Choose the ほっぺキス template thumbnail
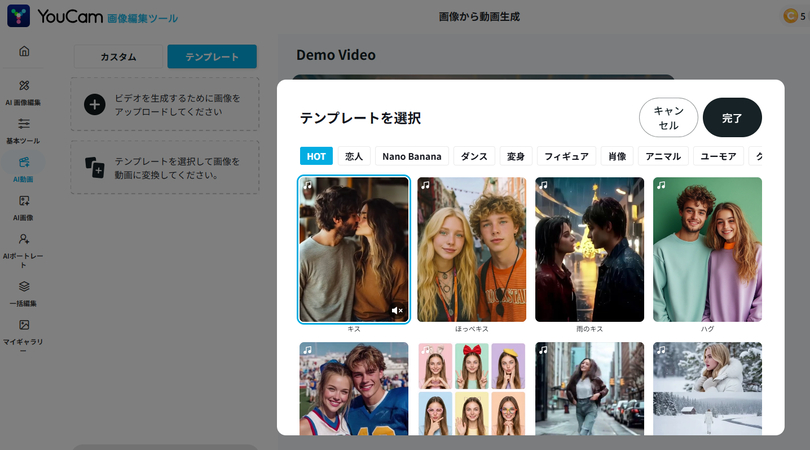The width and height of the screenshot is (810, 450). point(472,250)
